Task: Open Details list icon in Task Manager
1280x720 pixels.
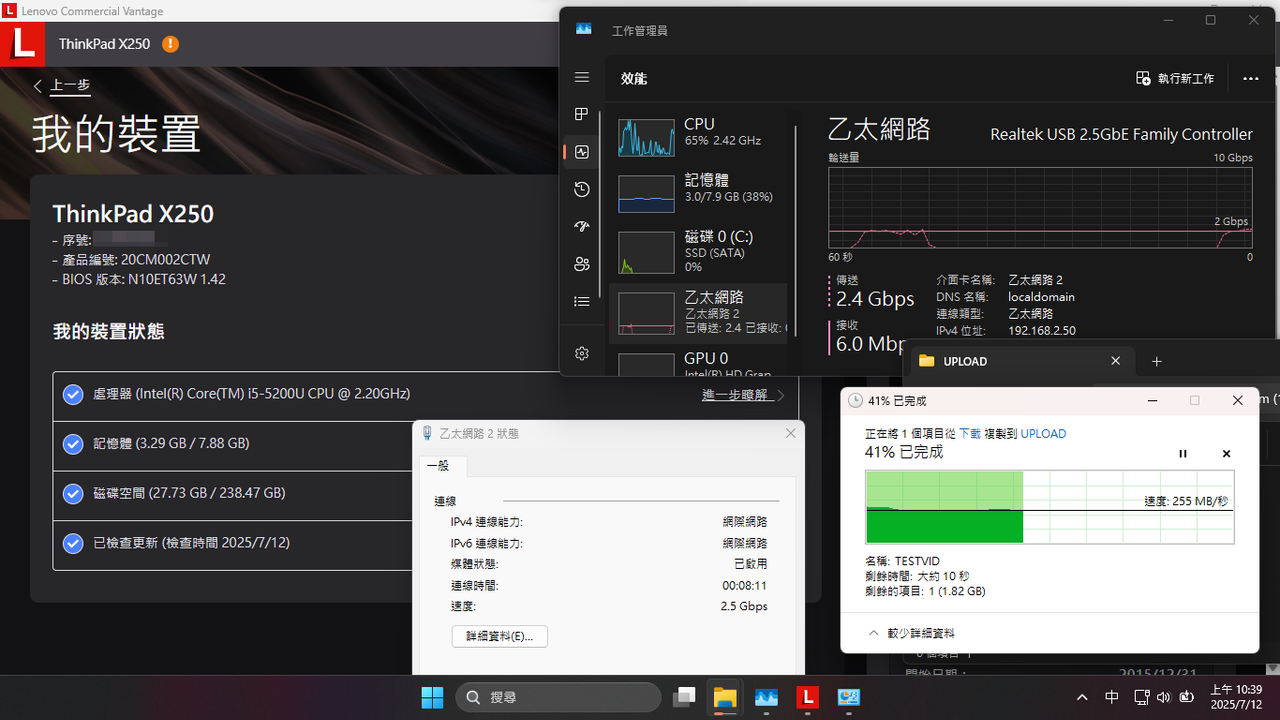Action: tap(582, 301)
